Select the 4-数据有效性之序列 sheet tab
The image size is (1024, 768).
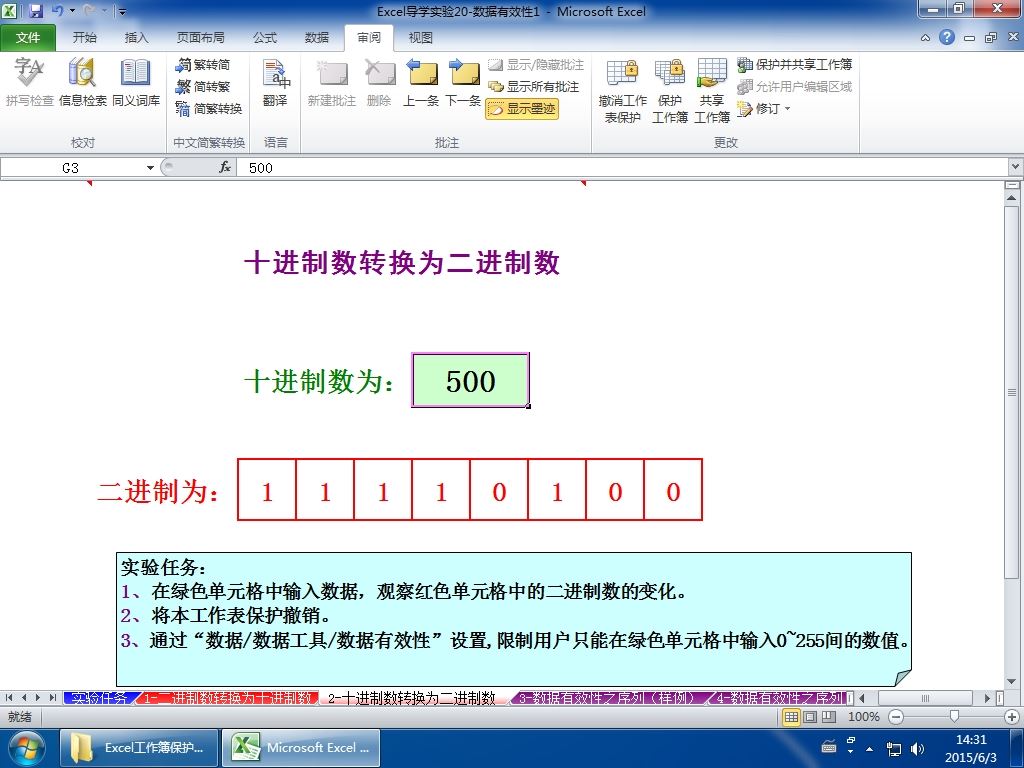point(778,698)
